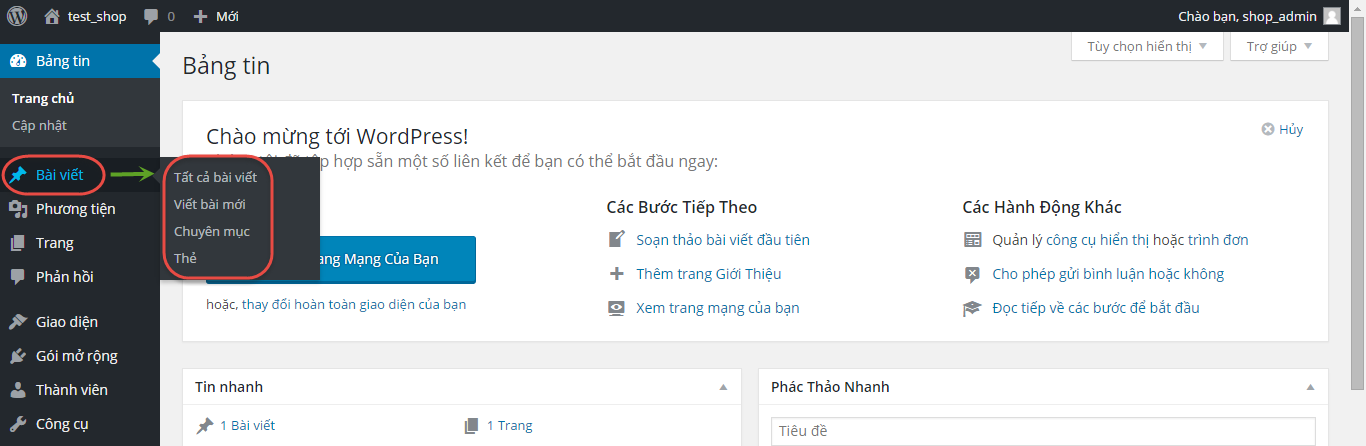
Task: Click the plus icon next to Mới
Action: pos(200,17)
